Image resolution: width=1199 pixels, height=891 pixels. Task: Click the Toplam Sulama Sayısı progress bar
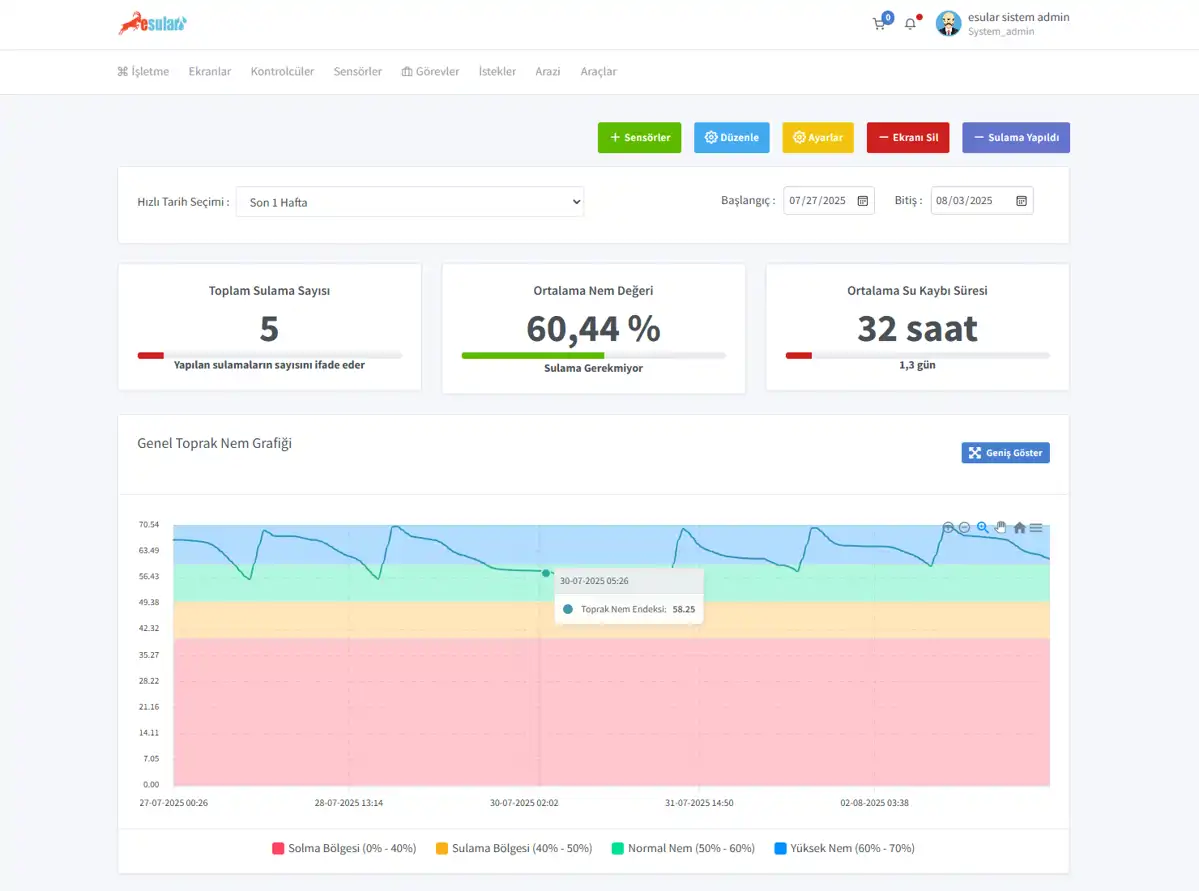(269, 356)
